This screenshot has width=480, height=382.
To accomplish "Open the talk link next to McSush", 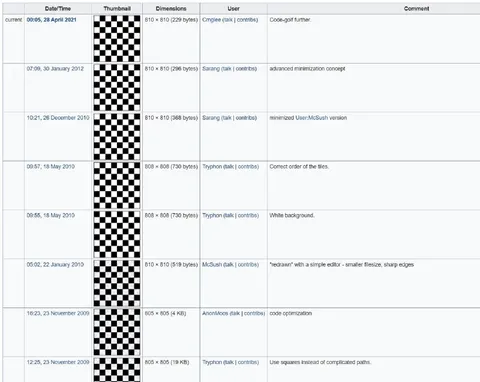I will 230,265.
